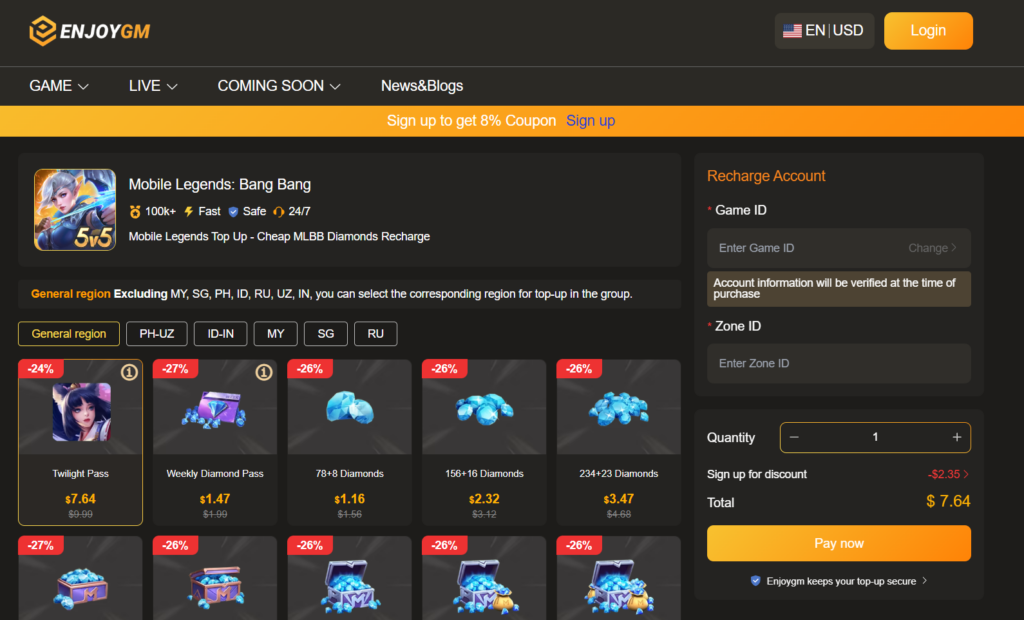Open the info icon on Twilight Pass

point(129,372)
